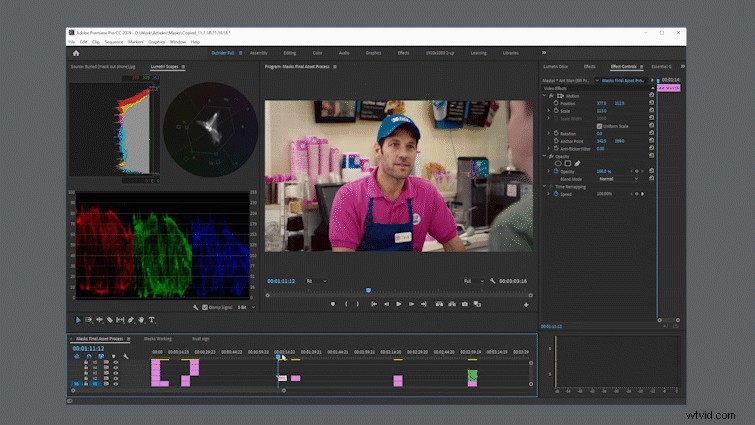
Task: Select the Razor tool
Action: (x=110, y=320)
